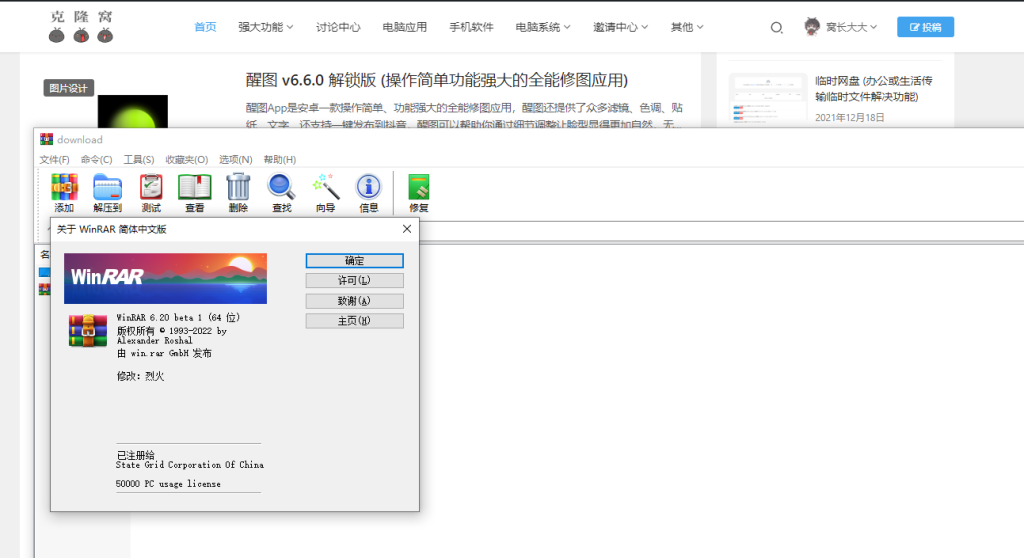Image resolution: width=1024 pixels, height=558 pixels.
Task: Click the 许可(L) license button
Action: click(355, 280)
